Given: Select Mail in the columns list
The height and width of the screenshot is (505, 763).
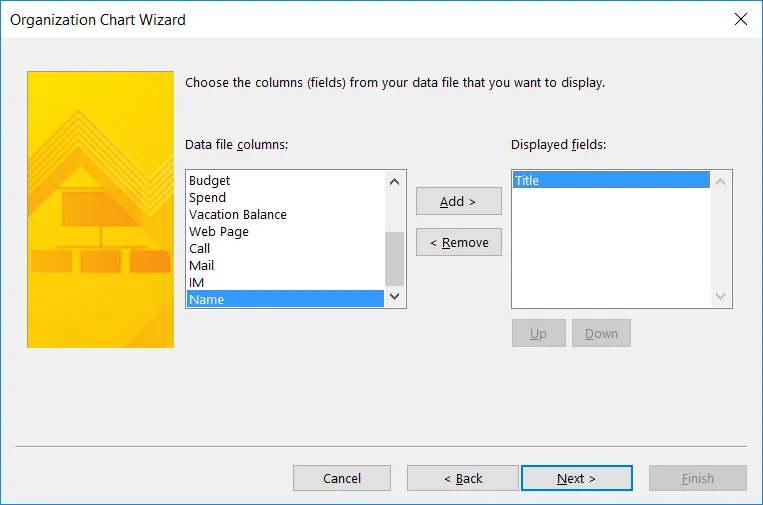Looking at the screenshot, I should (x=285, y=266).
